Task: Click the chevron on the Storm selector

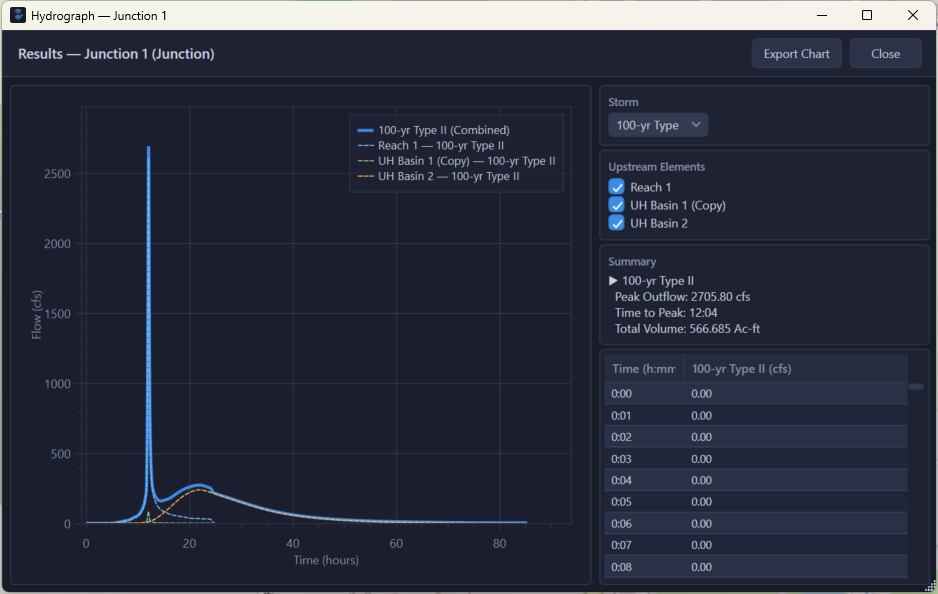Action: 695,124
